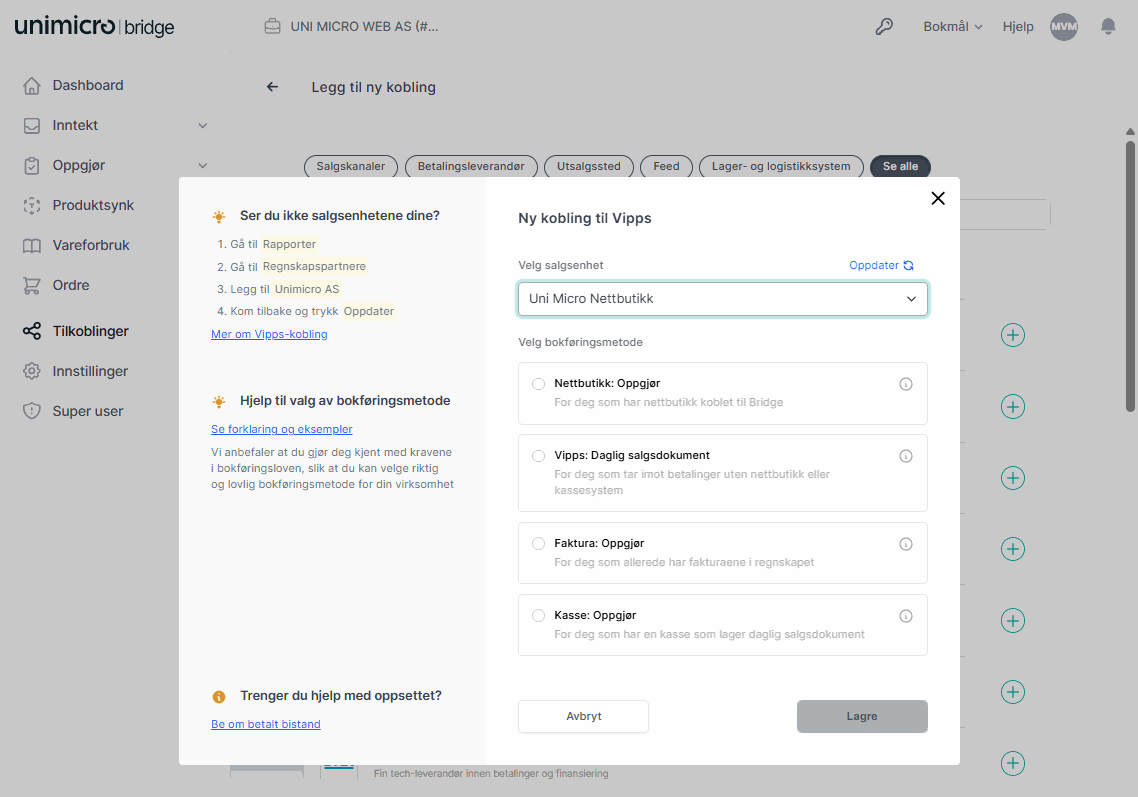
Task: Click the Tilkoblinger share icon
Action: 31,331
